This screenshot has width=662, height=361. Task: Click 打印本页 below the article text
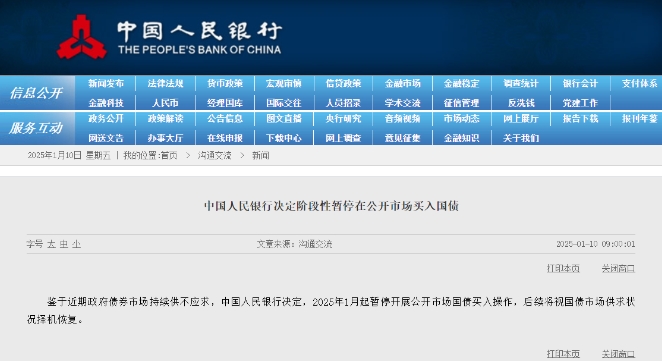point(563,353)
